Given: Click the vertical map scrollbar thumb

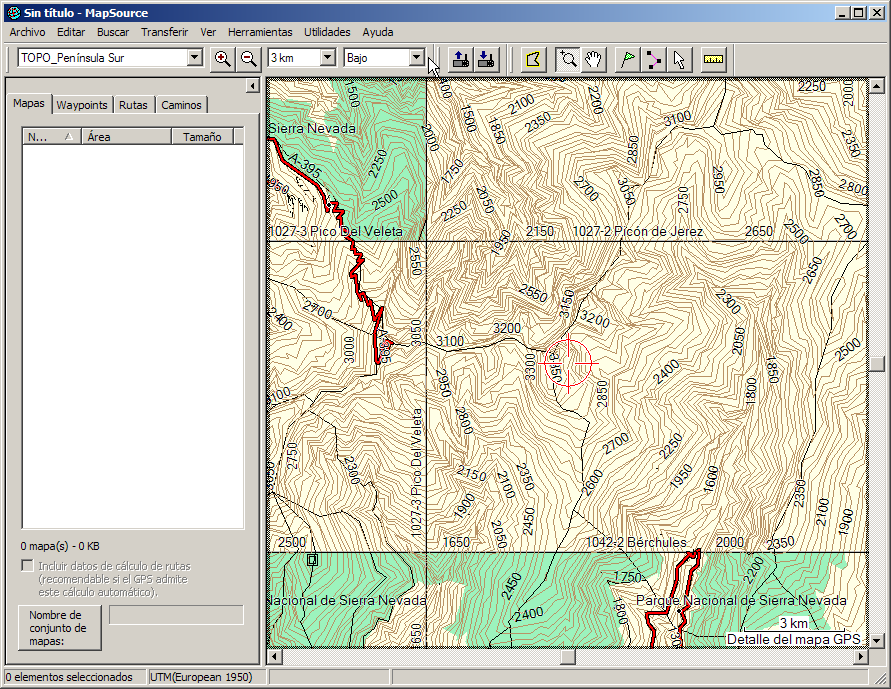Looking at the screenshot, I should tap(877, 364).
